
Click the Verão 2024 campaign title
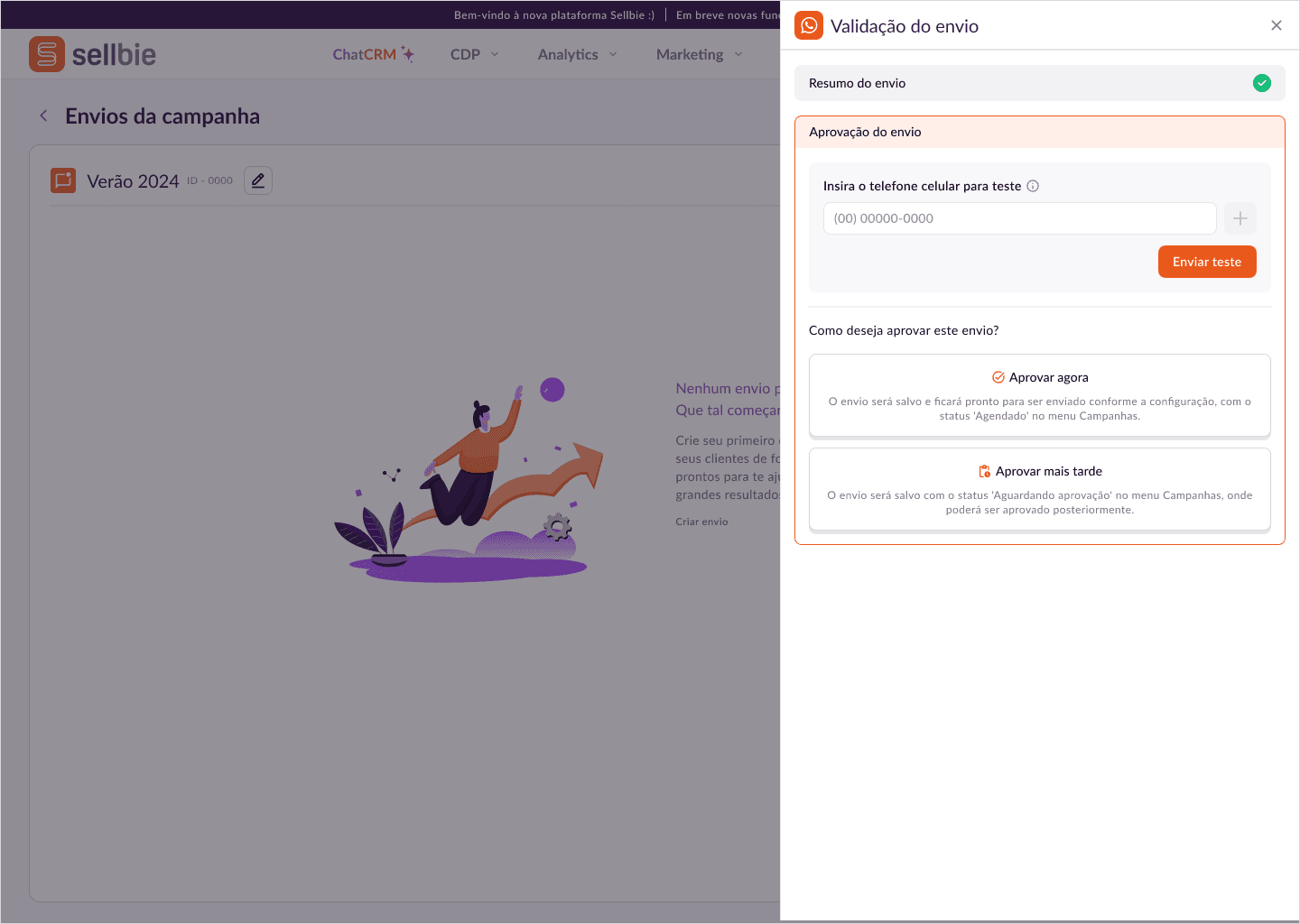click(x=133, y=181)
